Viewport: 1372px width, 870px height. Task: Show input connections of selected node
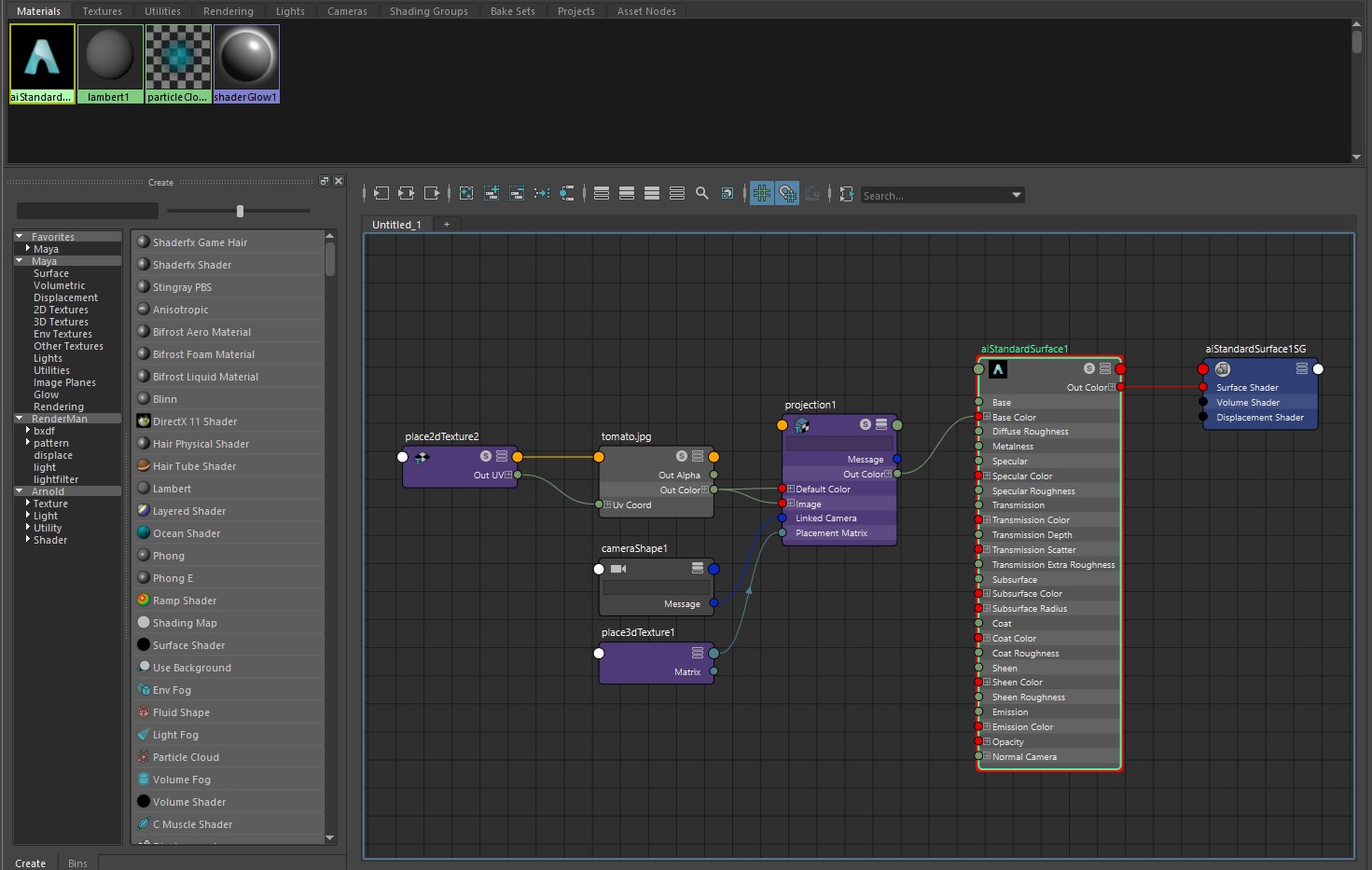click(x=381, y=193)
